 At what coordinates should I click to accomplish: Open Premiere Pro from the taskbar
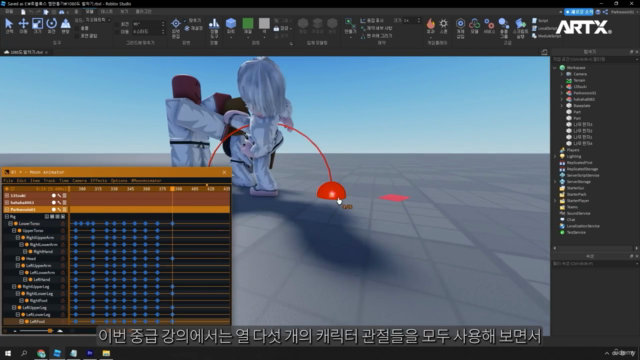(x=90, y=353)
